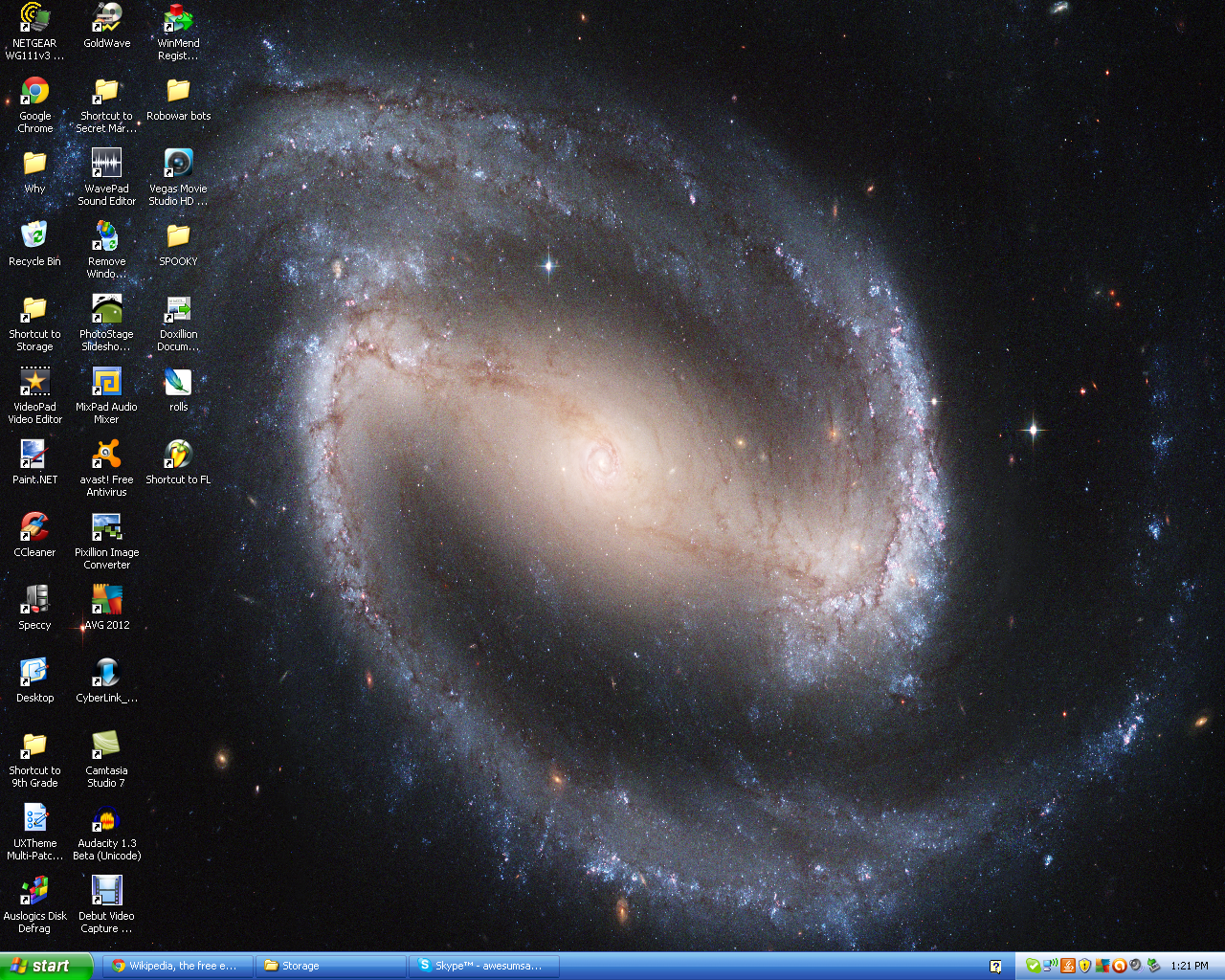Viewport: 1225px width, 980px height.
Task: Open the volume speaker tray icon
Action: 1136,966
